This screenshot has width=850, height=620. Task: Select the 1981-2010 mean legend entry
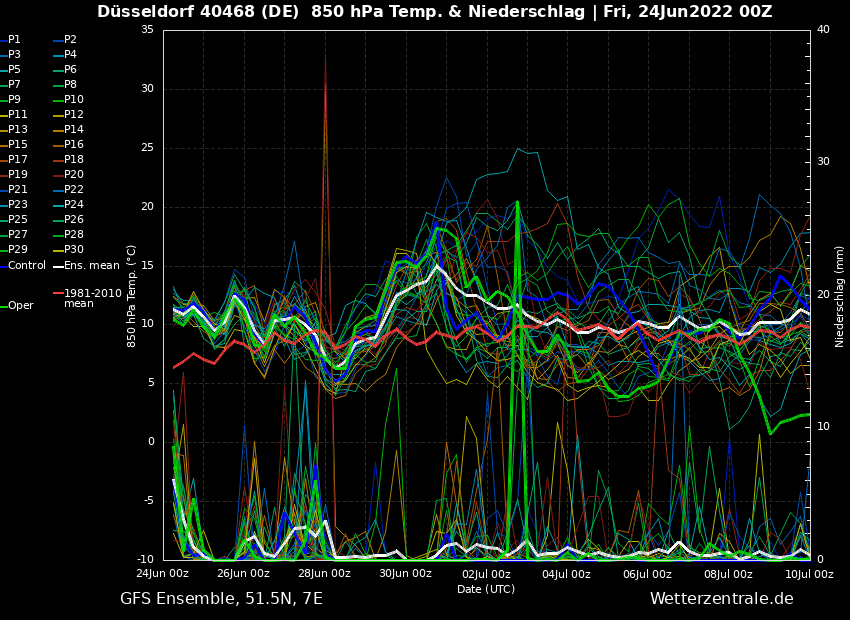92,298
